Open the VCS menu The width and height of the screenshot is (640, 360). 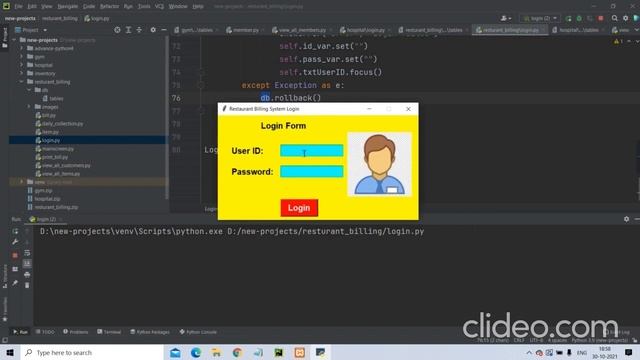coord(159,7)
